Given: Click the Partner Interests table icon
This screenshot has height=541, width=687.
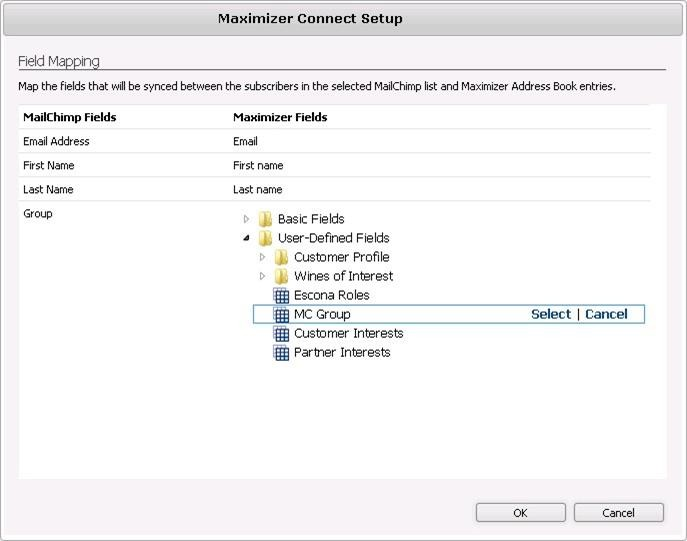Looking at the screenshot, I should (281, 353).
